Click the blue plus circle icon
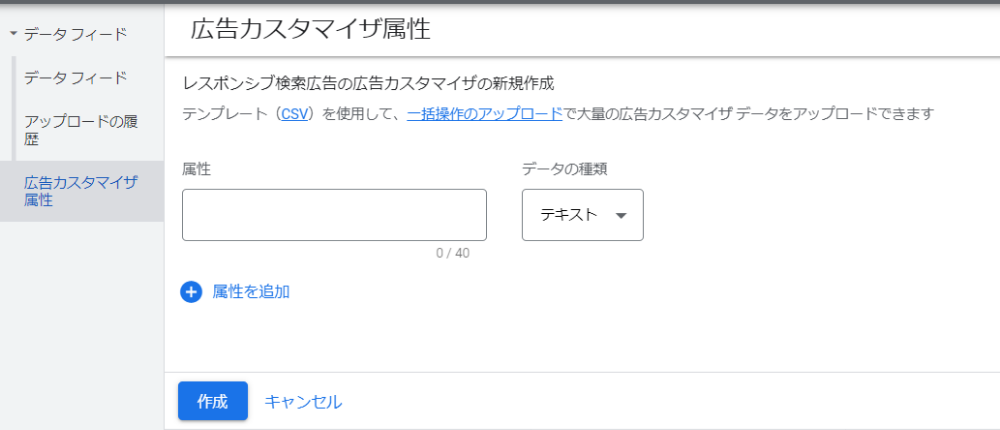Viewport: 1000px width, 430px height. click(191, 292)
